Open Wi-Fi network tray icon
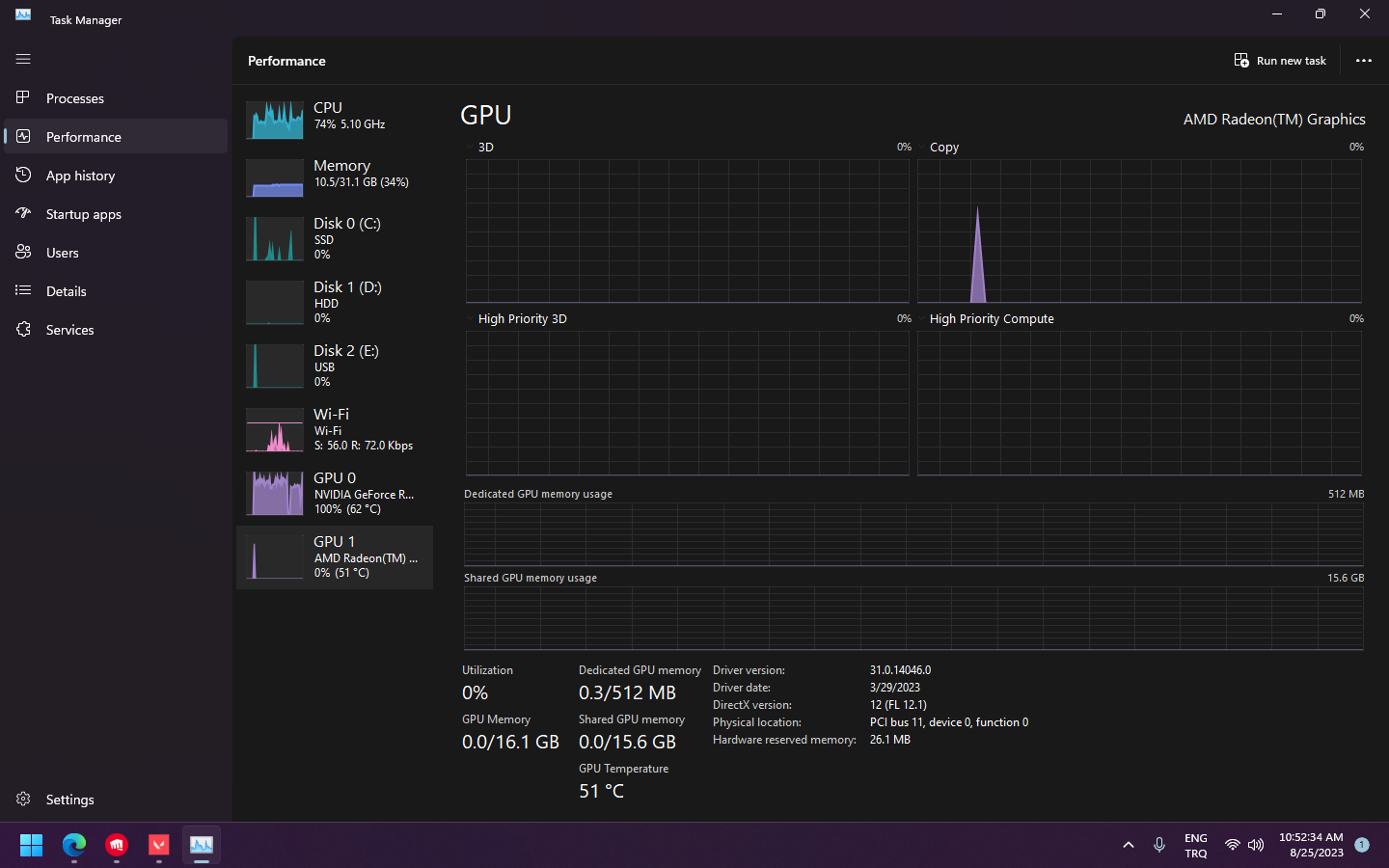 [1233, 845]
